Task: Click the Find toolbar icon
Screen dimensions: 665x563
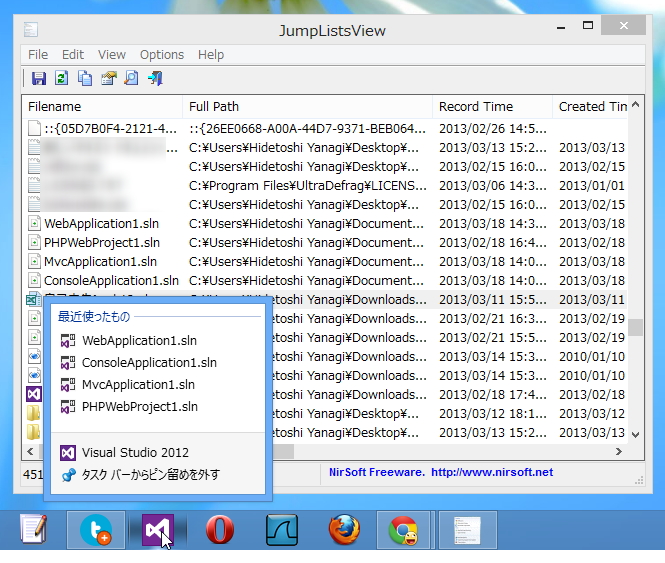Action: click(x=131, y=78)
